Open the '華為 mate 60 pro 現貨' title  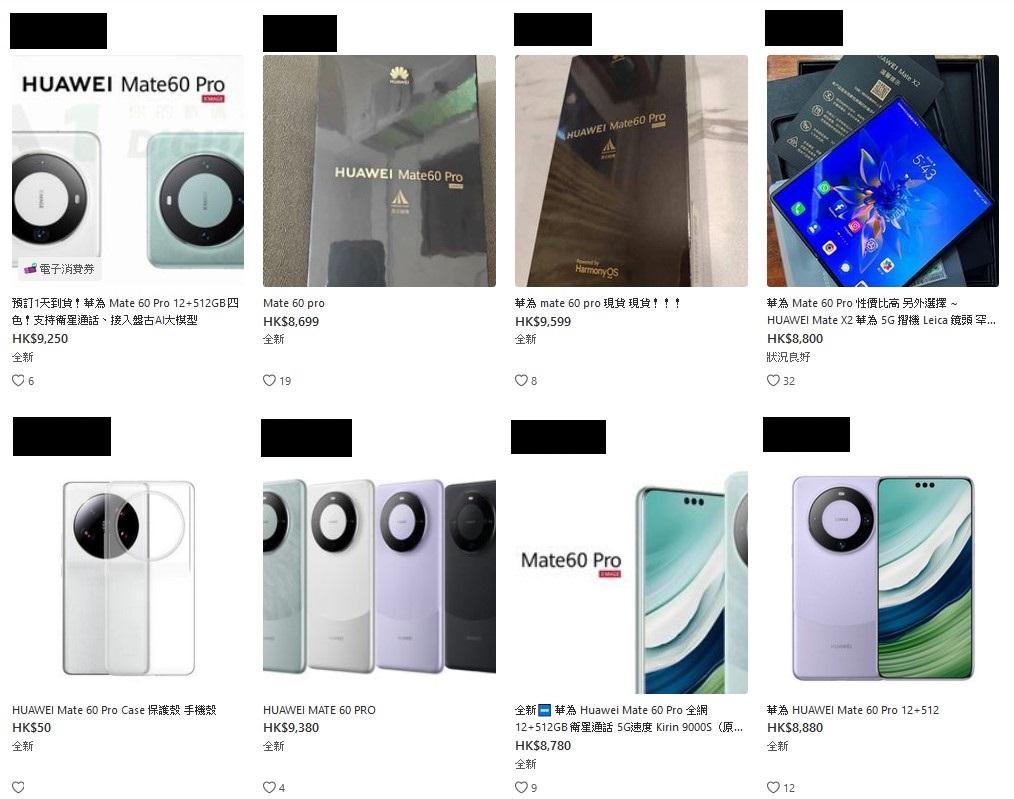597,303
